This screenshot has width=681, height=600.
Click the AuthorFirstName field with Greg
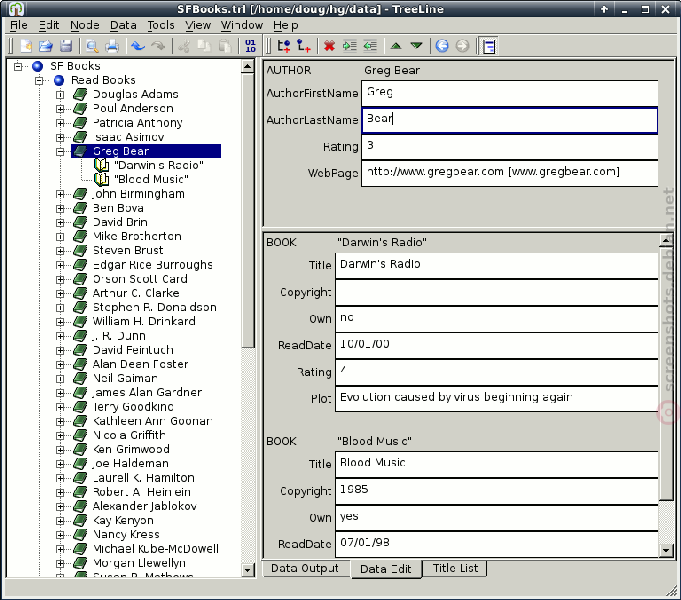coord(509,93)
